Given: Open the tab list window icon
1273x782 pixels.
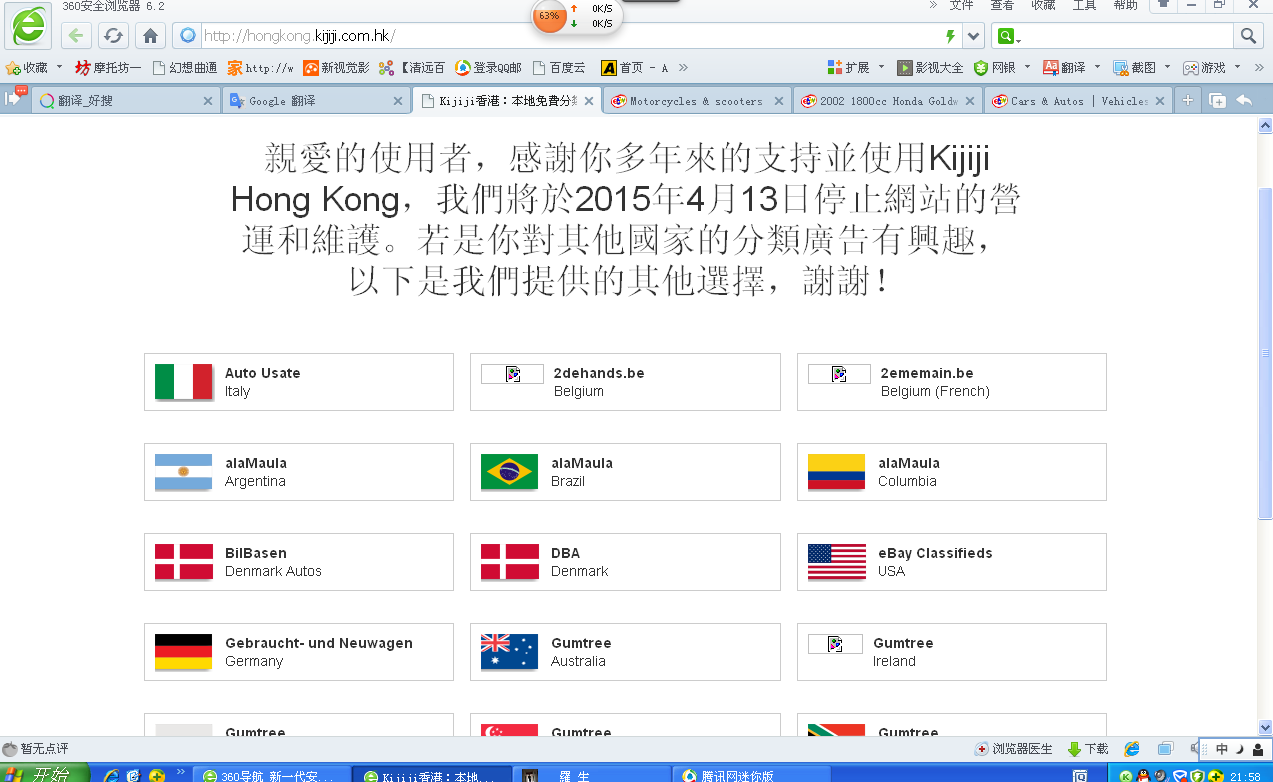Looking at the screenshot, I should [x=1217, y=100].
